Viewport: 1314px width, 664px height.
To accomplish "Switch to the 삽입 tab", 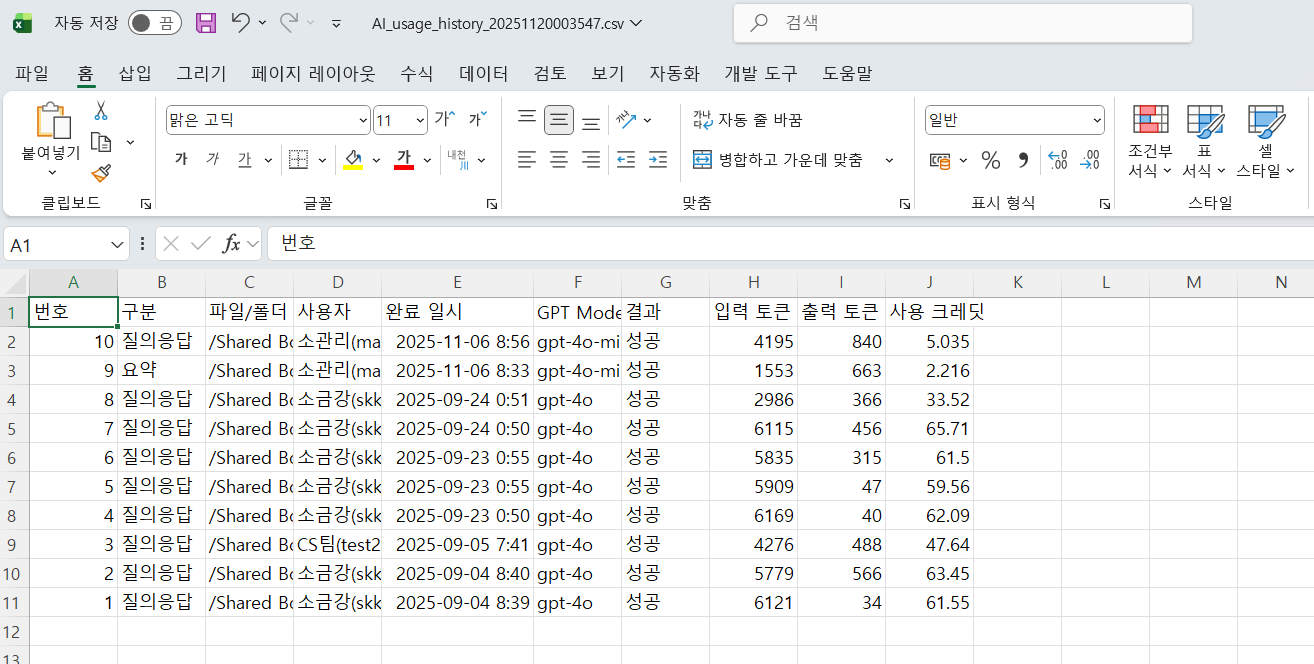I will (x=135, y=73).
